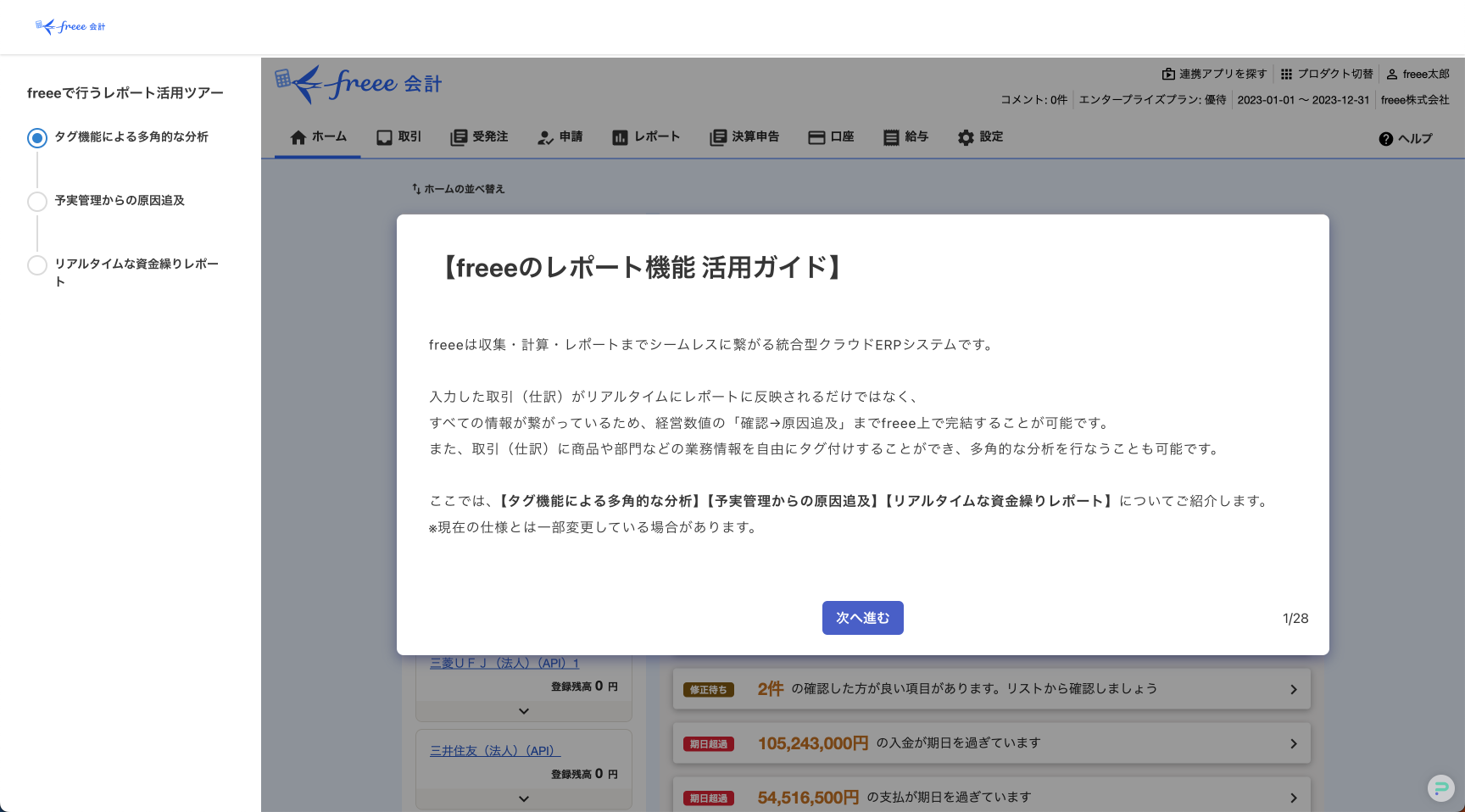This screenshot has height=812, width=1465.
Task: Open the 修正待ち 2件 item row
Action: tap(992, 689)
